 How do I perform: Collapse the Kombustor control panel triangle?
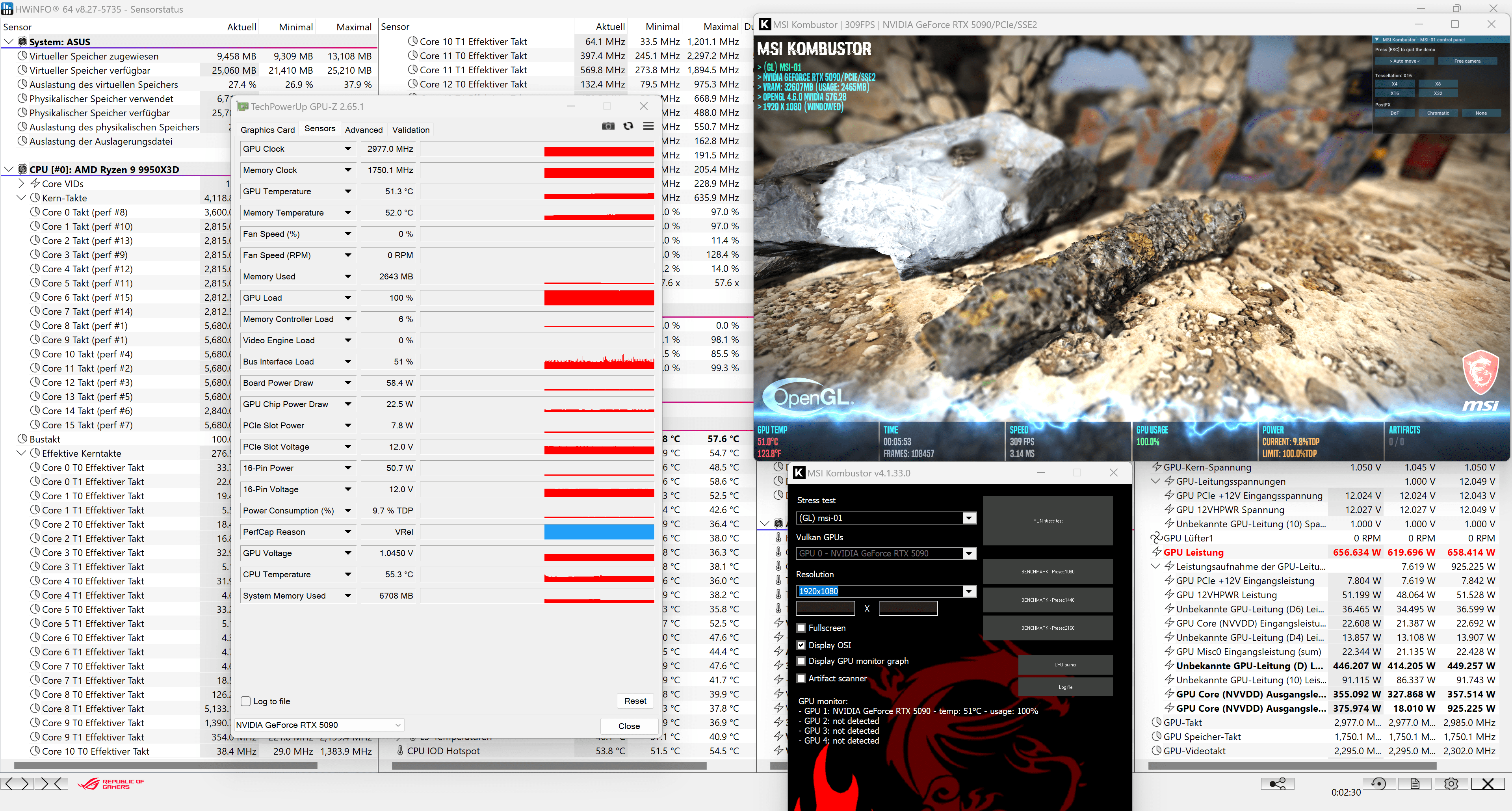click(1377, 39)
